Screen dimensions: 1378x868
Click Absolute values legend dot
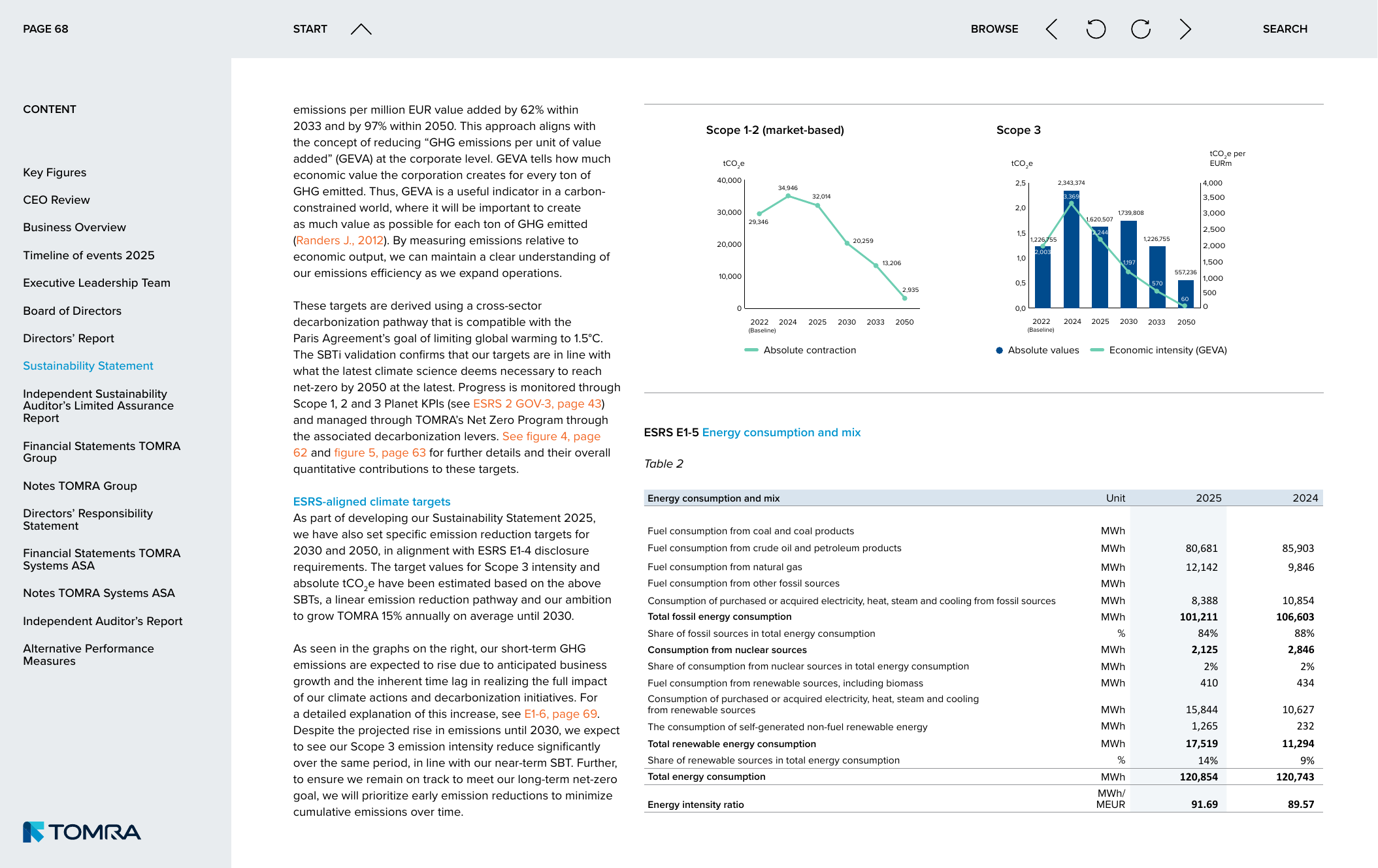click(999, 350)
